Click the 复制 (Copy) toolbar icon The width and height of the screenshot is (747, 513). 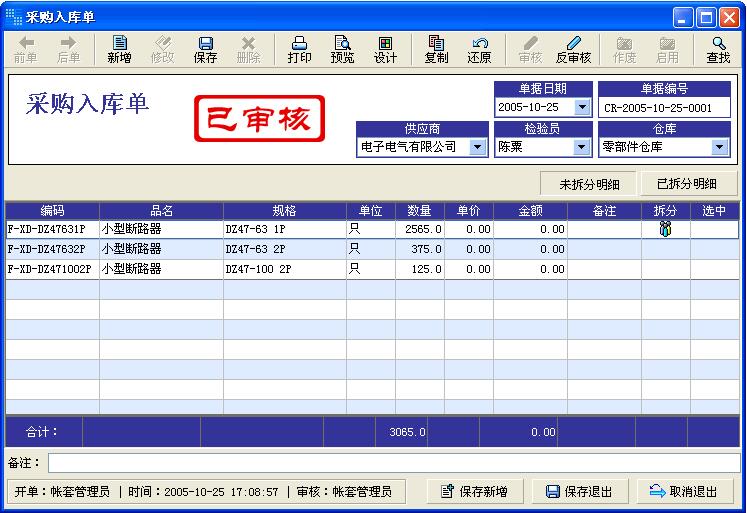tap(436, 49)
